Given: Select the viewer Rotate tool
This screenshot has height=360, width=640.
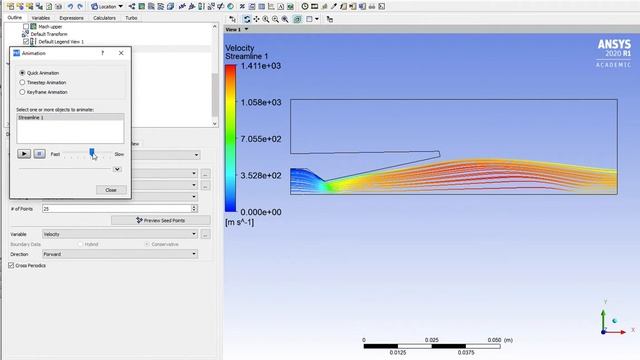Looking at the screenshot, I should [x=247, y=19].
